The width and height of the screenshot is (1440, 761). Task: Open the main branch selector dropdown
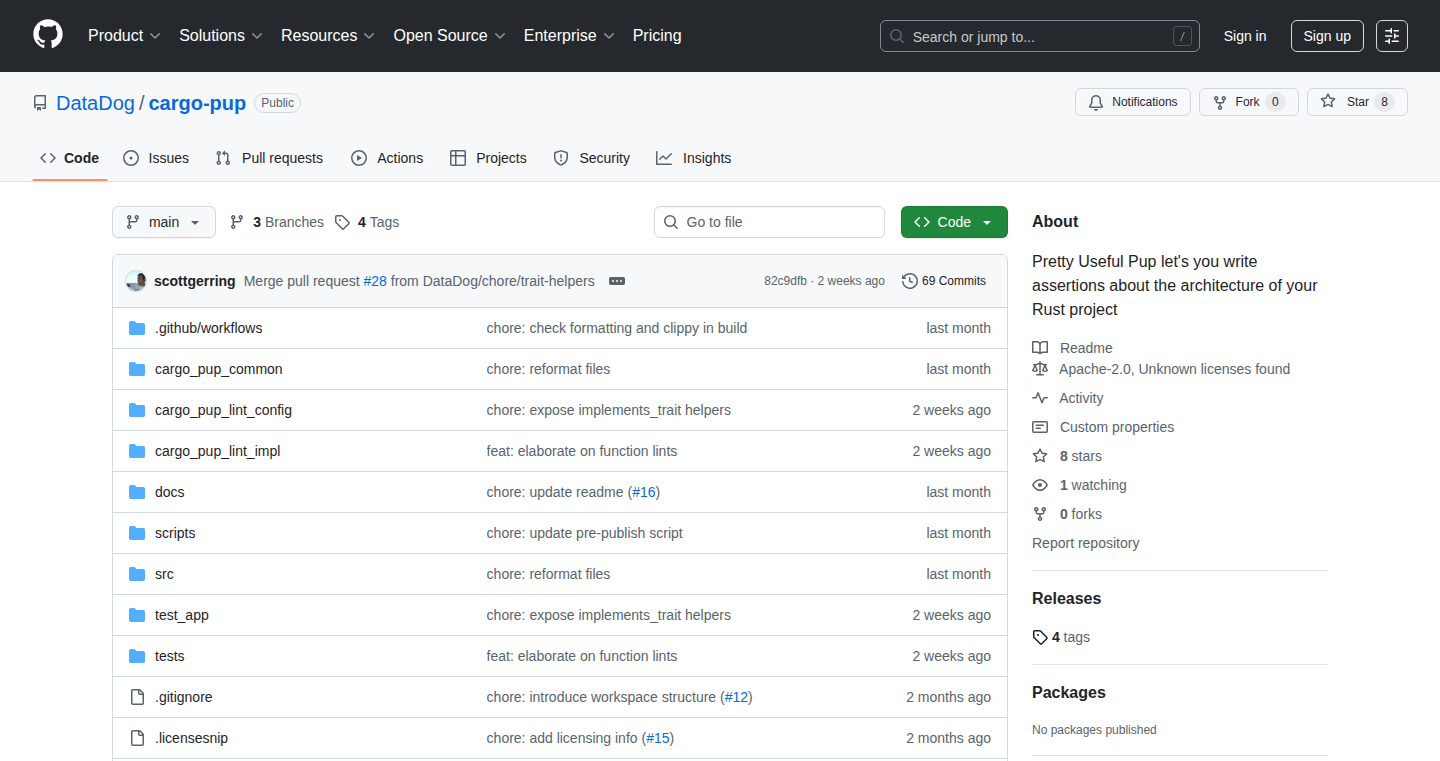coord(164,222)
